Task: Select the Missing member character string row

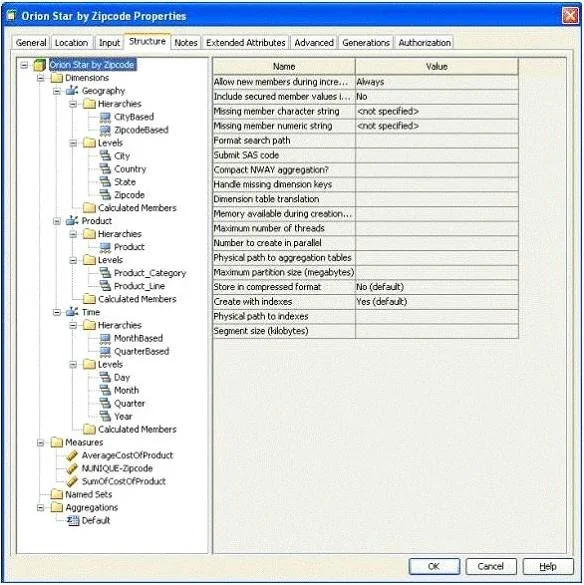Action: (x=365, y=112)
